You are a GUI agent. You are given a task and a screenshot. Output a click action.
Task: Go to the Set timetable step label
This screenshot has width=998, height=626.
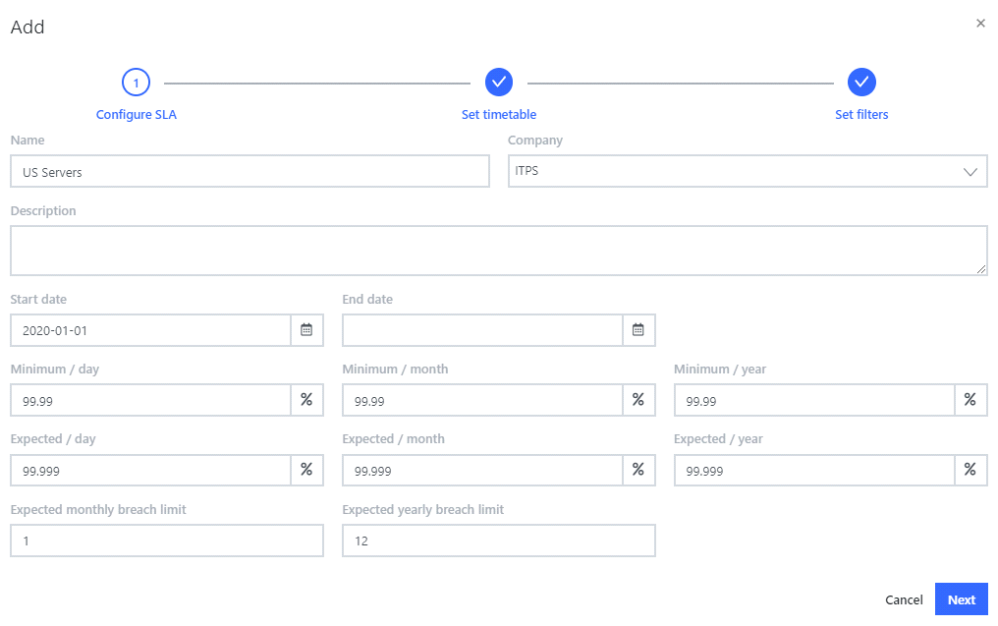tap(499, 115)
